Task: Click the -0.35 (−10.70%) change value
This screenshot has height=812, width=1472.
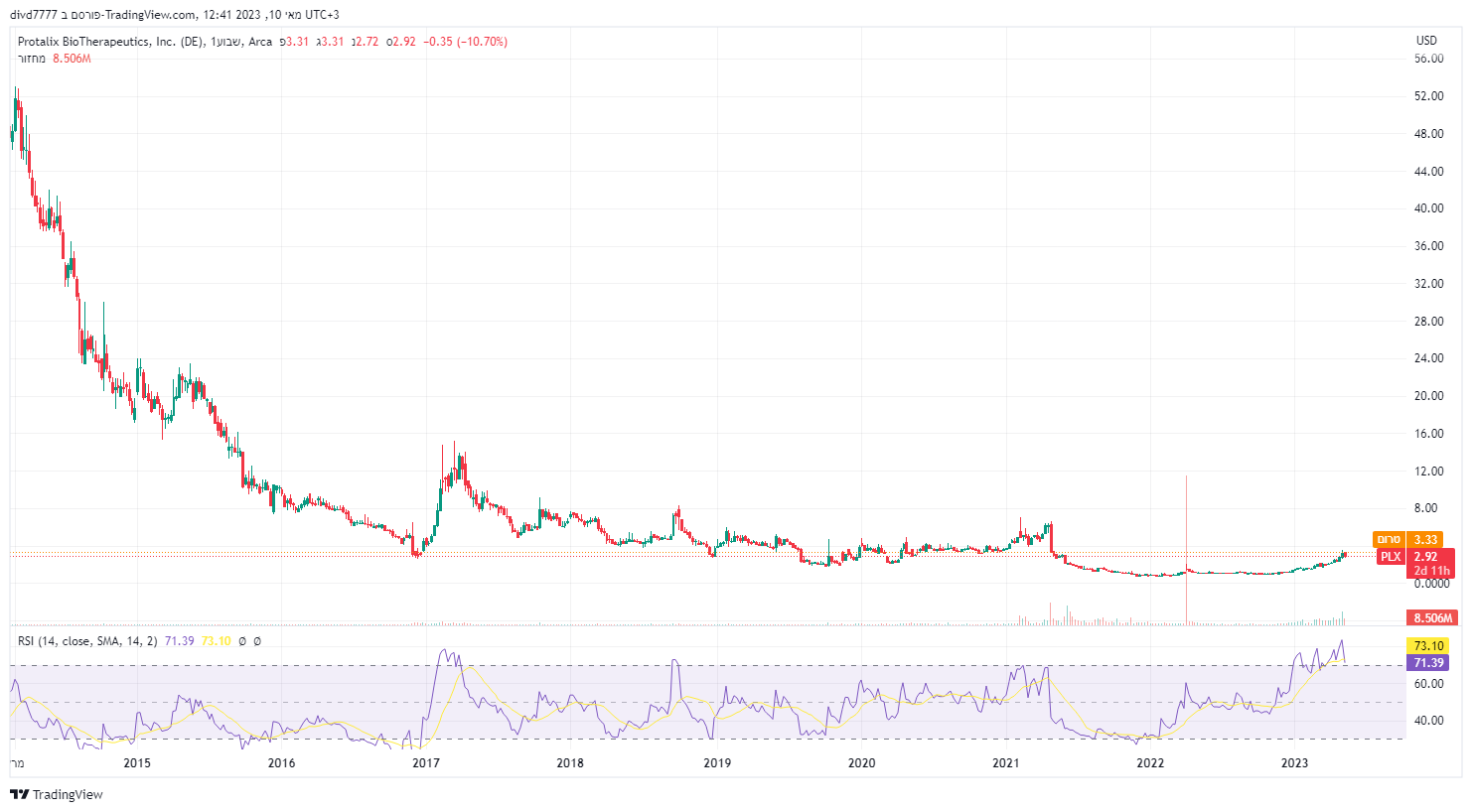Action: 465,42
